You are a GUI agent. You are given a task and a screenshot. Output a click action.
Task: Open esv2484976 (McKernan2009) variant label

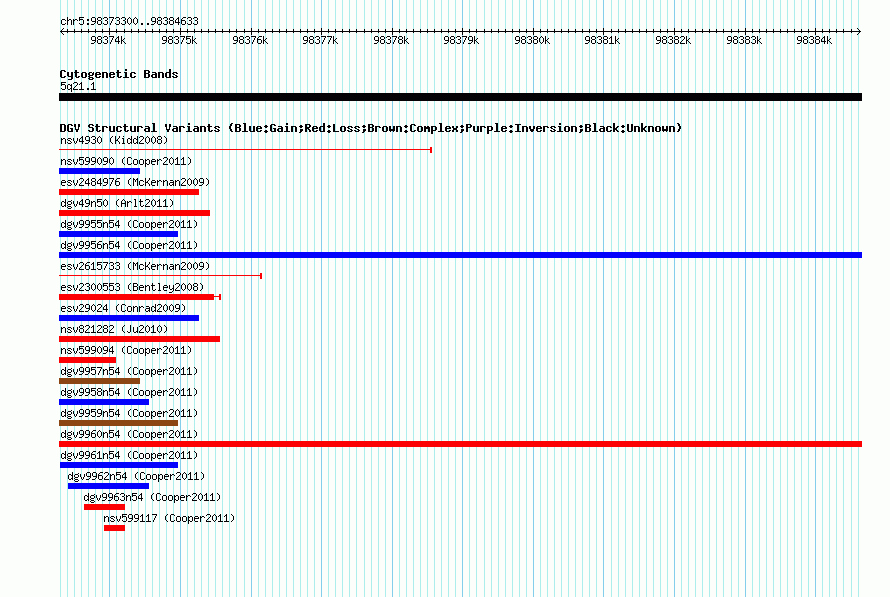135,182
